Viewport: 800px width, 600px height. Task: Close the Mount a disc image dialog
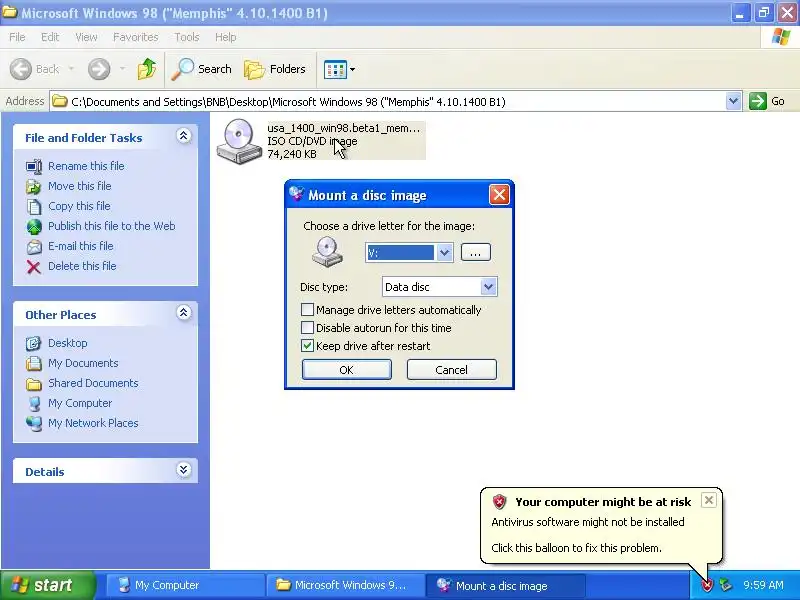coord(499,194)
